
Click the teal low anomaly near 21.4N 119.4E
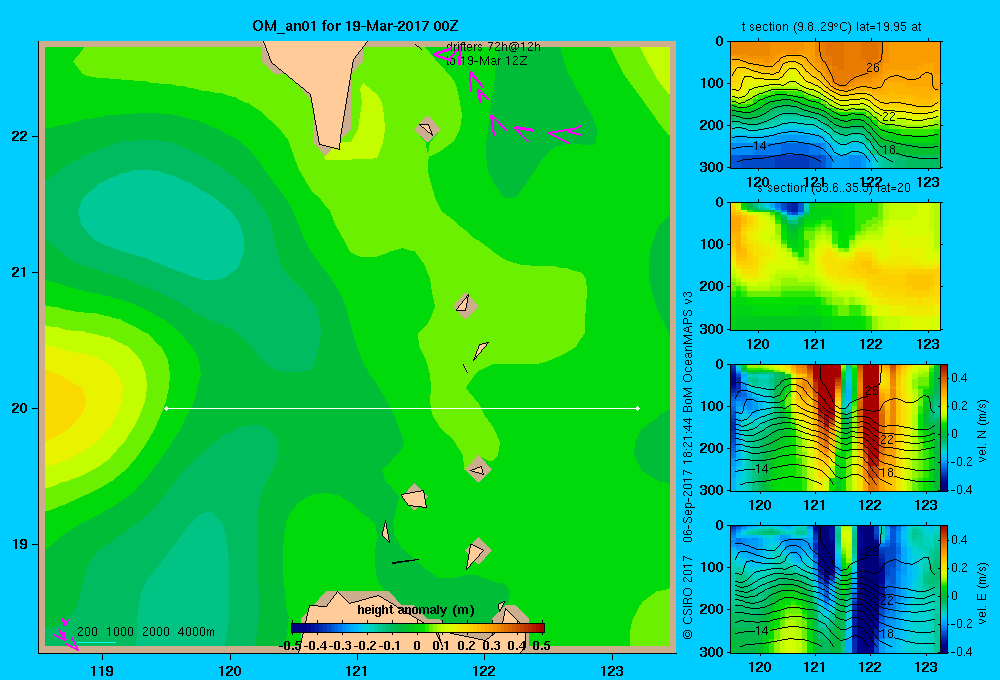click(x=163, y=223)
